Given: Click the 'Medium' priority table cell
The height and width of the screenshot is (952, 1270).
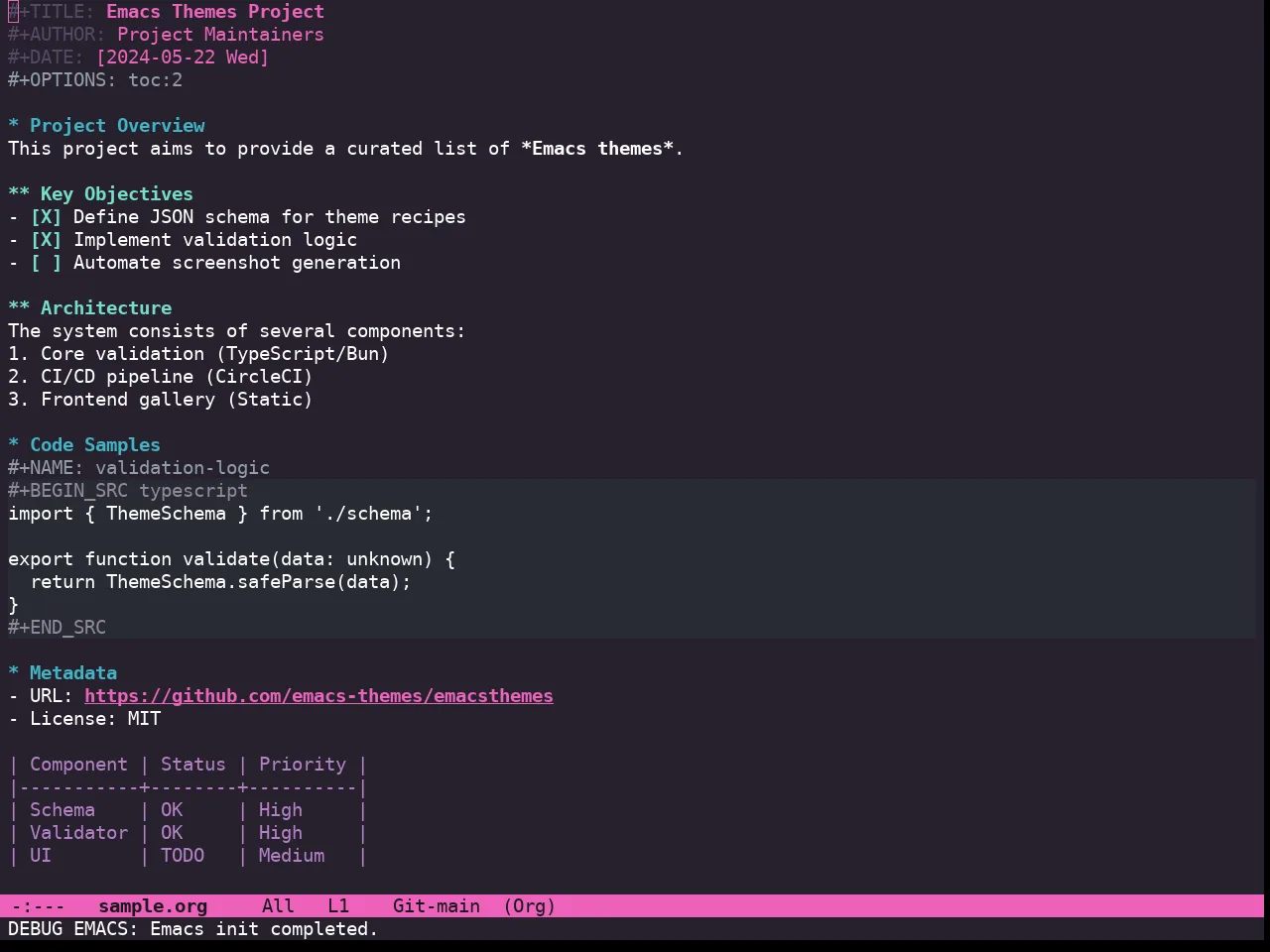Looking at the screenshot, I should pos(292,856).
